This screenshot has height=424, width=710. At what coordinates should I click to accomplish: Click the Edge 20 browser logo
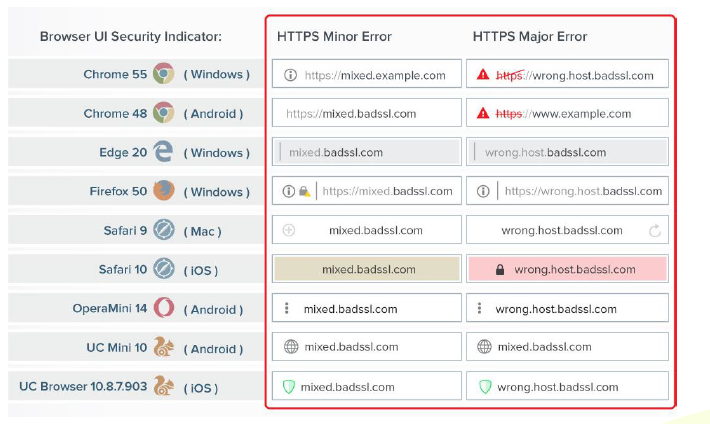164,152
